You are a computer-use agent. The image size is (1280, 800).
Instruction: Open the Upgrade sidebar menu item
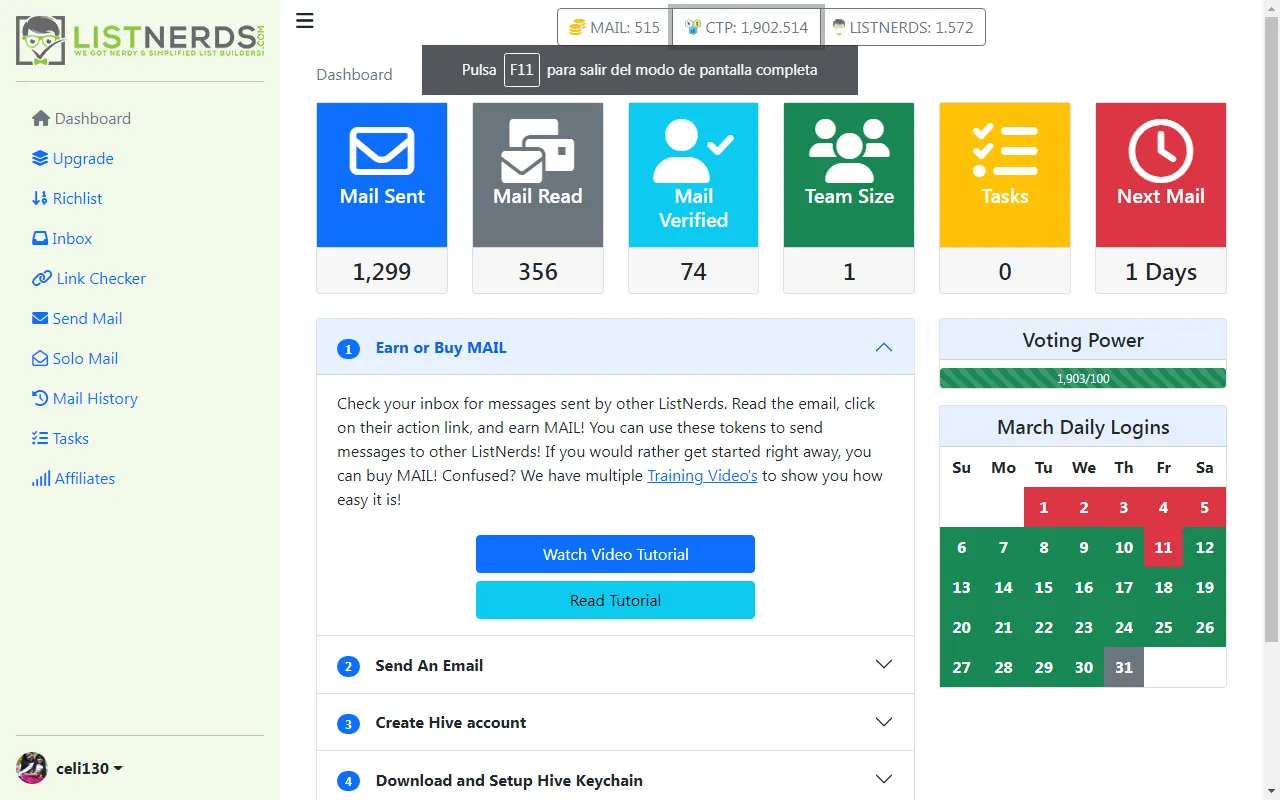click(x=73, y=158)
